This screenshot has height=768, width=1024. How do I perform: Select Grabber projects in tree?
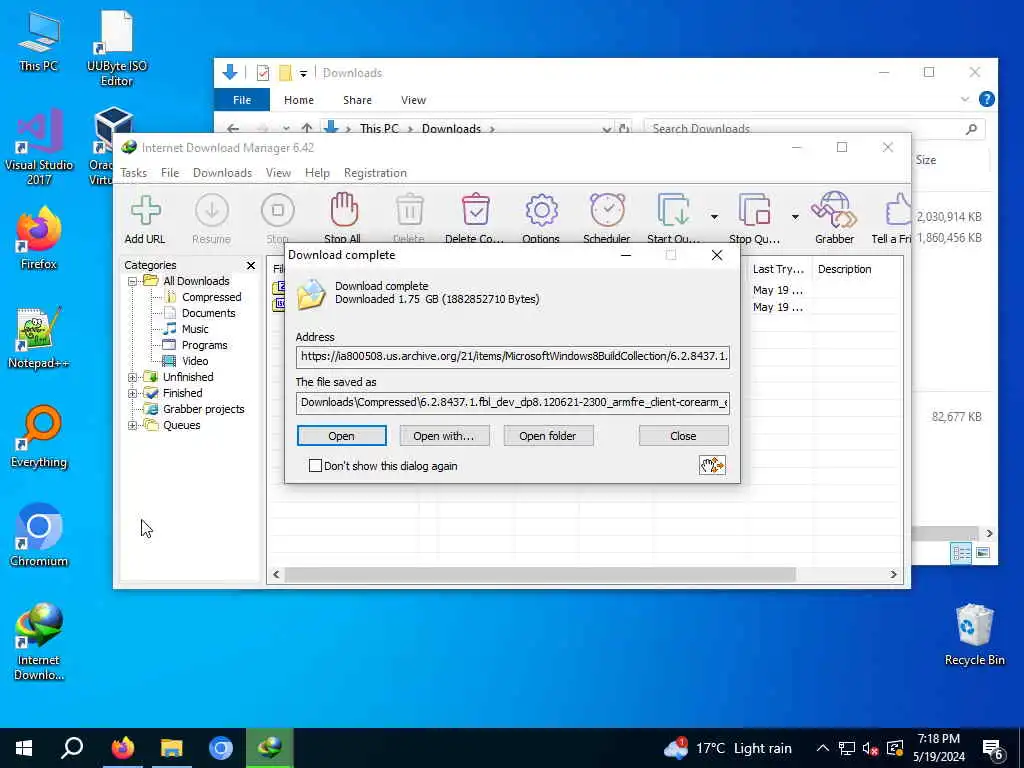(203, 409)
